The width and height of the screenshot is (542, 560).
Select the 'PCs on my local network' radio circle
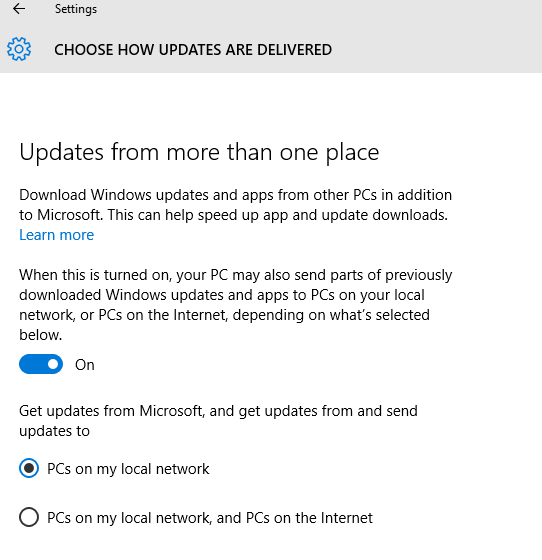[29, 468]
